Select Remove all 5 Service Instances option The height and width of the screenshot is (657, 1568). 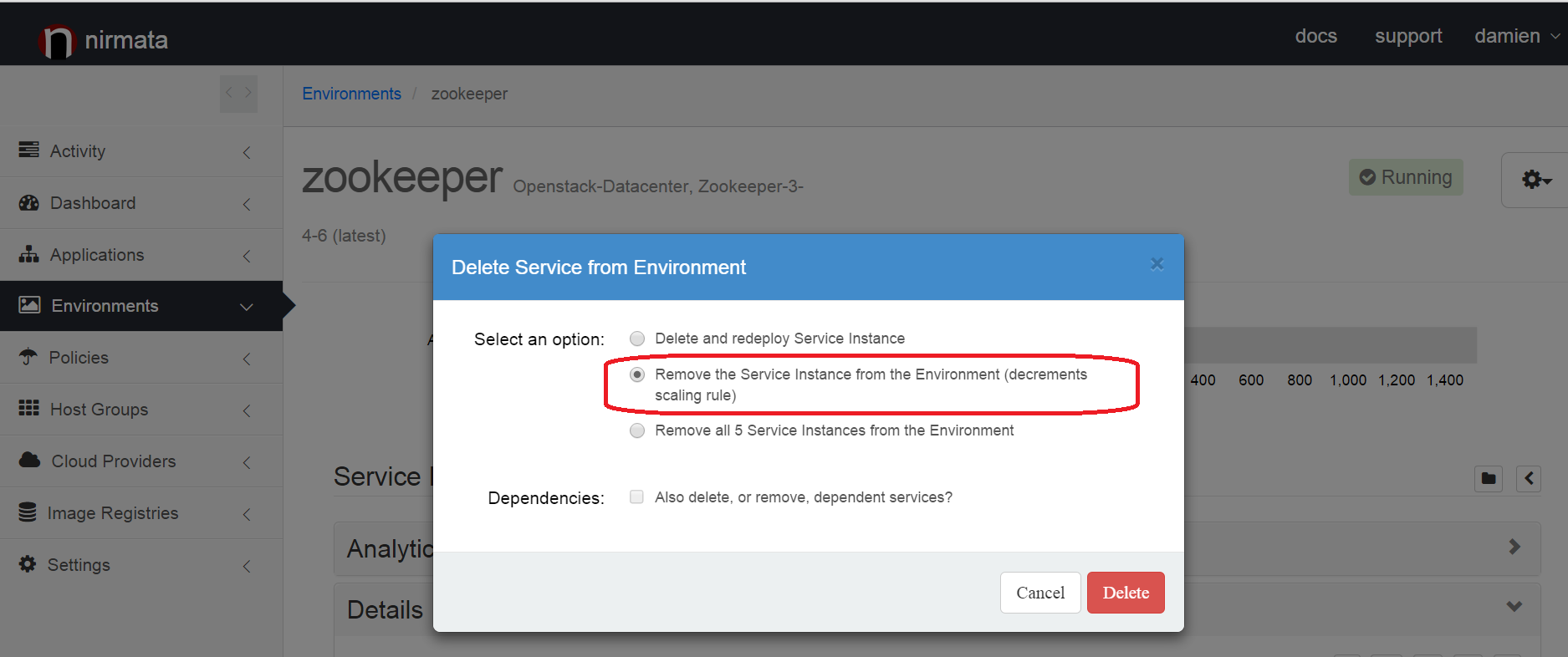coord(637,430)
